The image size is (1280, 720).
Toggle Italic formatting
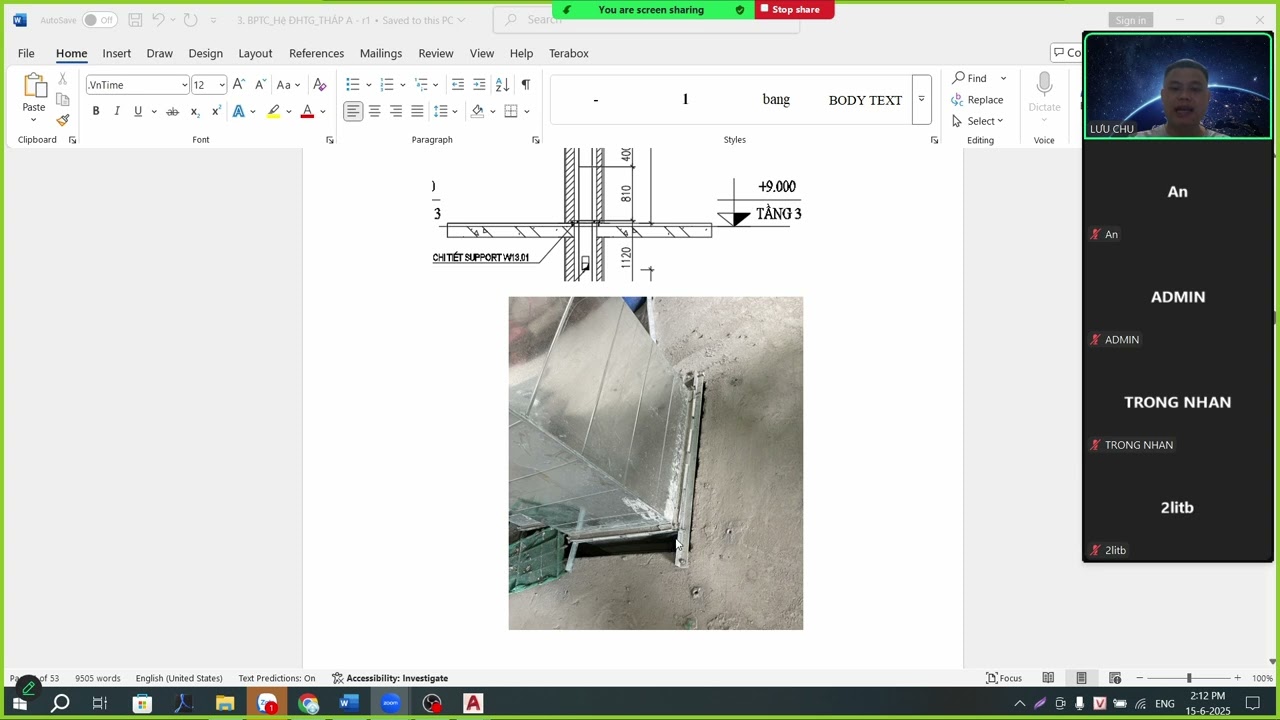point(117,111)
